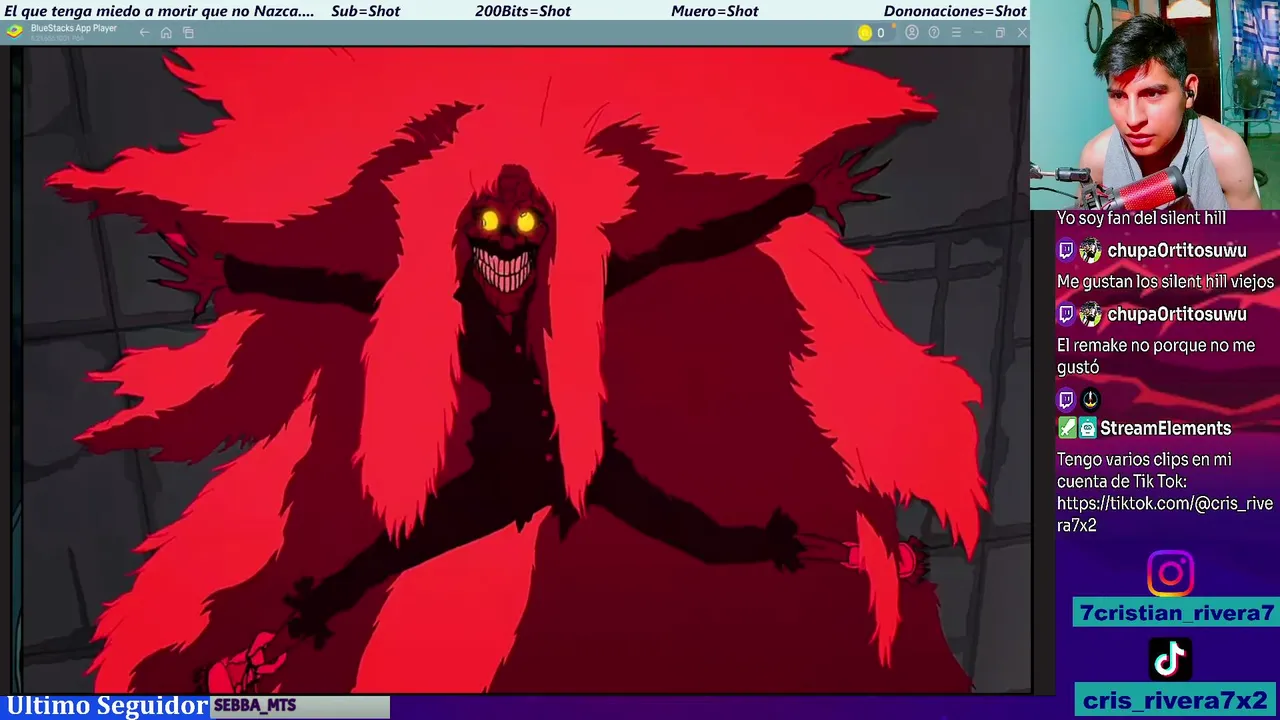1280x720 pixels.
Task: Click 'El remake no porque' chat message
Action: click(1156, 356)
